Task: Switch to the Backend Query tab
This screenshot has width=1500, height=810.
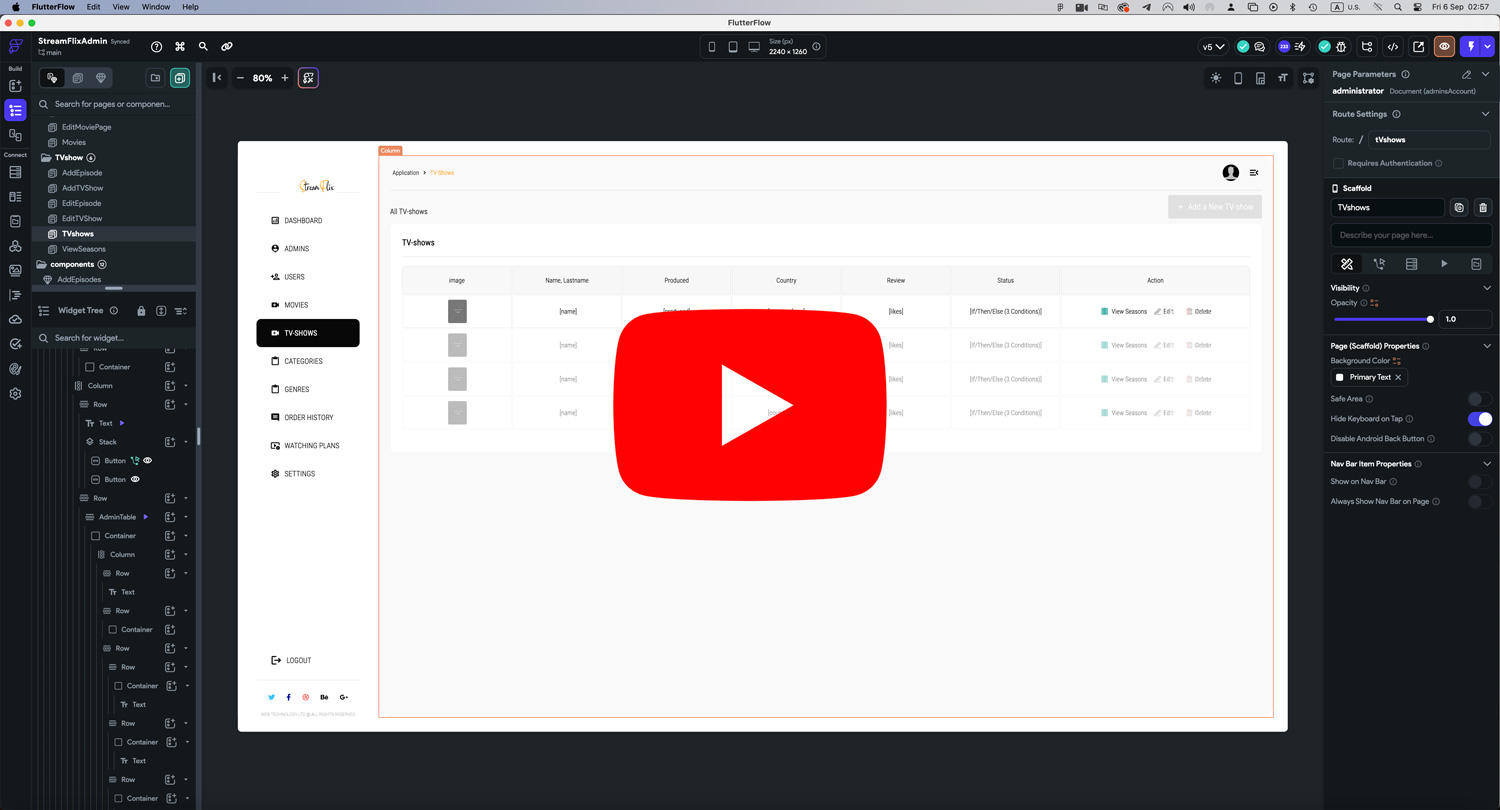Action: pyautogui.click(x=1411, y=264)
